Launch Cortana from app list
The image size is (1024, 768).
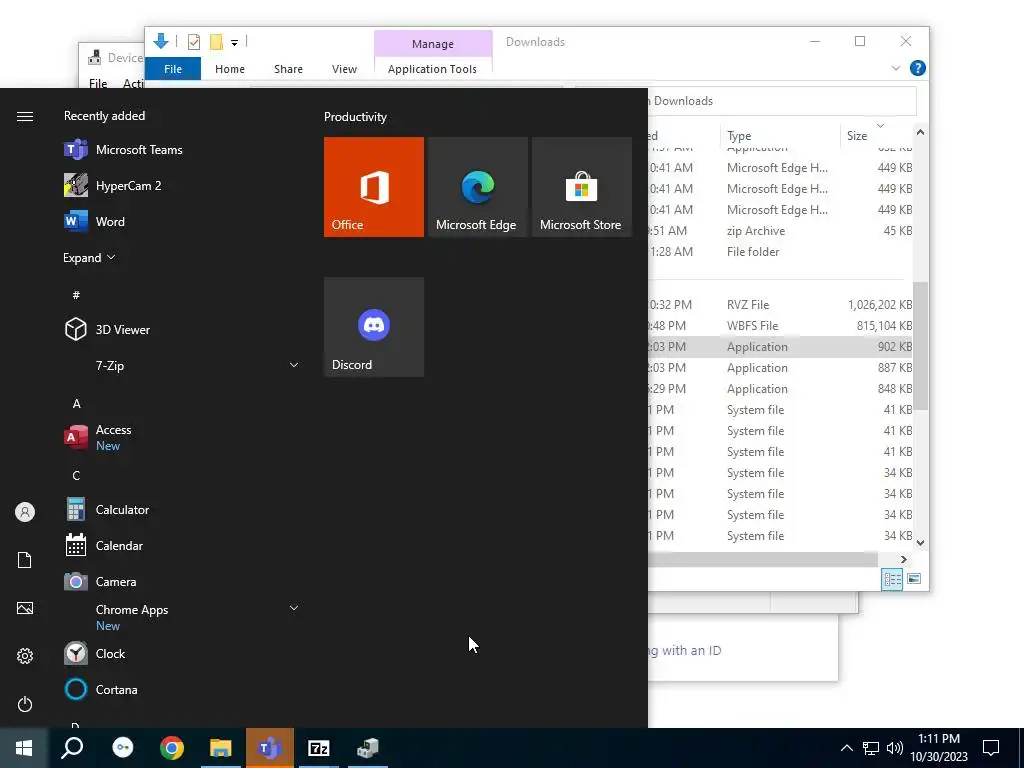[101, 689]
